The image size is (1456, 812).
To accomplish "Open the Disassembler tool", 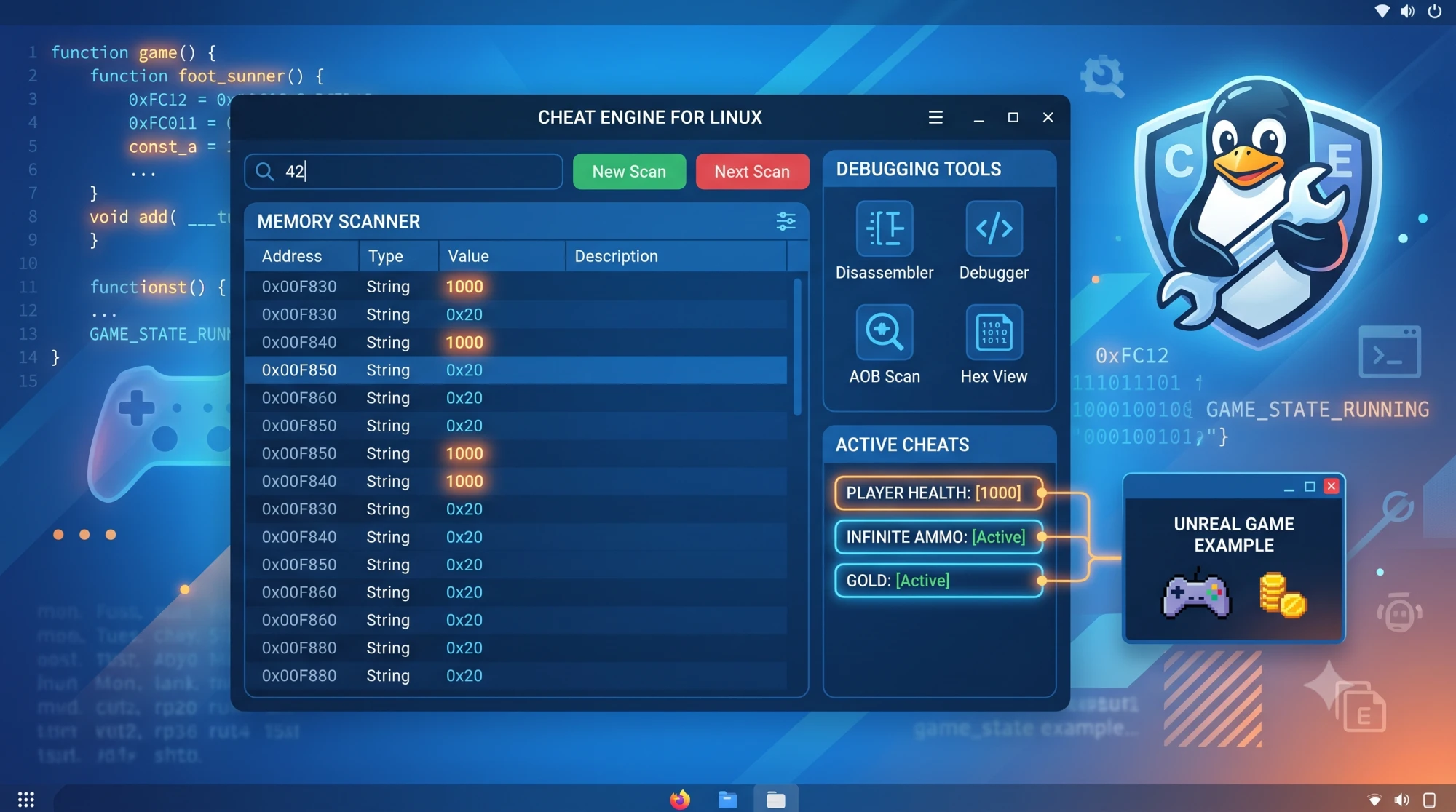I will click(885, 228).
